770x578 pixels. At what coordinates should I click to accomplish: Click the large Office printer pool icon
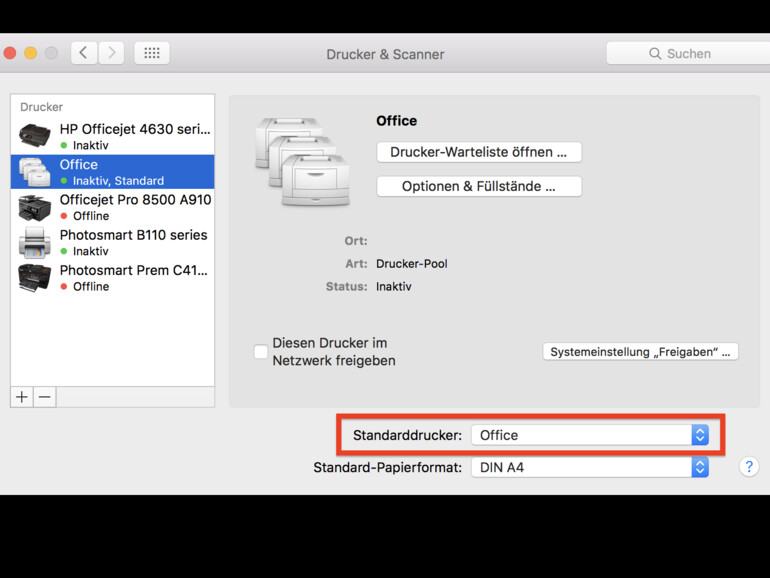(302, 161)
